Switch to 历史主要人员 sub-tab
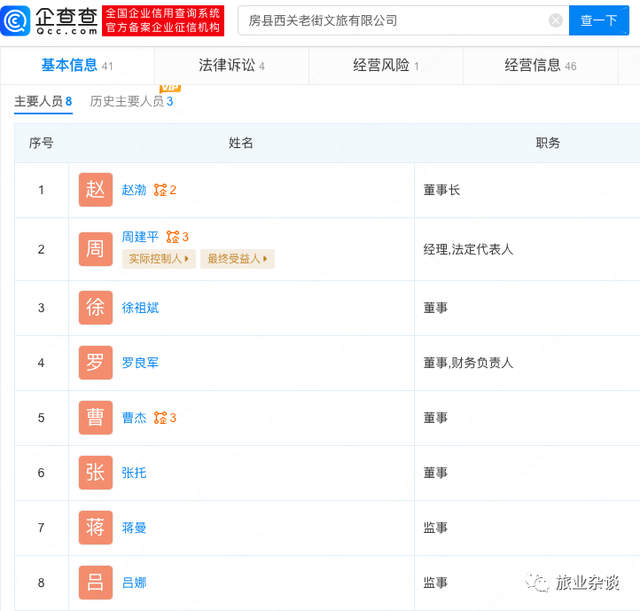This screenshot has width=640, height=611. point(131,102)
